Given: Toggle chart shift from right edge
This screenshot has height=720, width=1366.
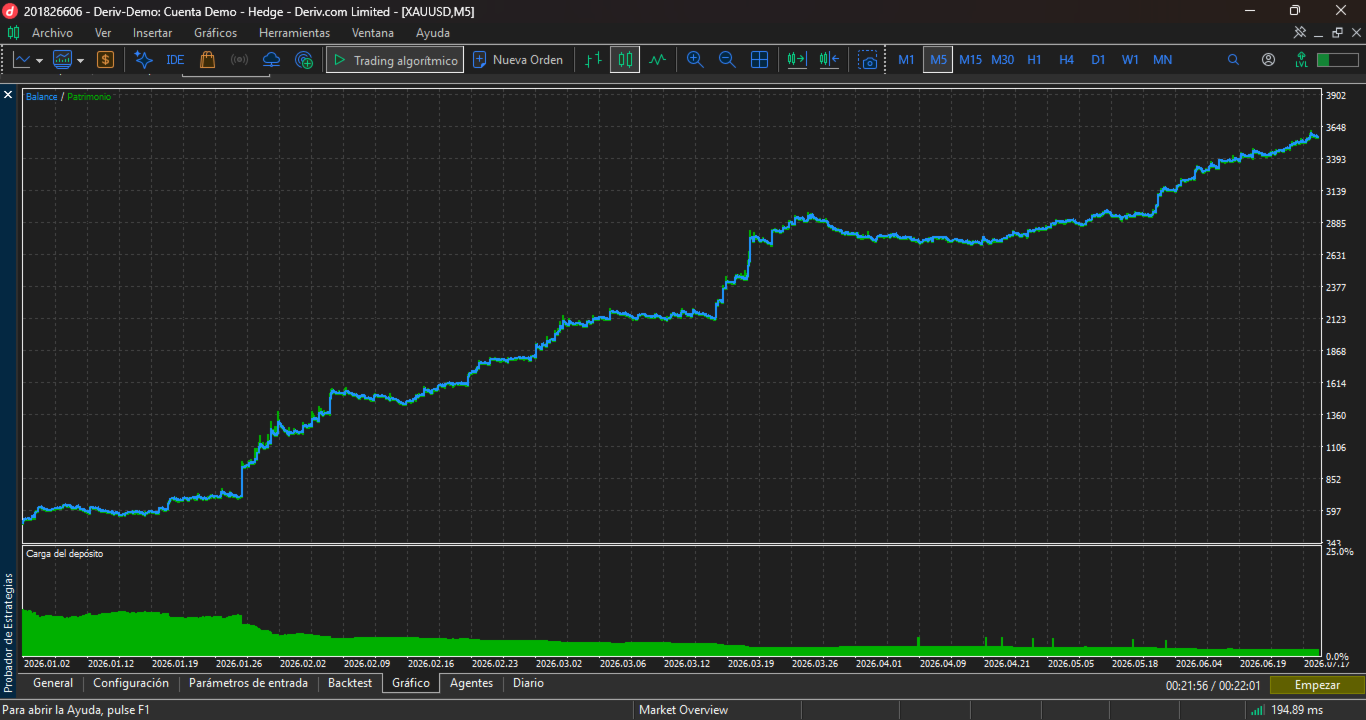Looking at the screenshot, I should pyautogui.click(x=829, y=60).
